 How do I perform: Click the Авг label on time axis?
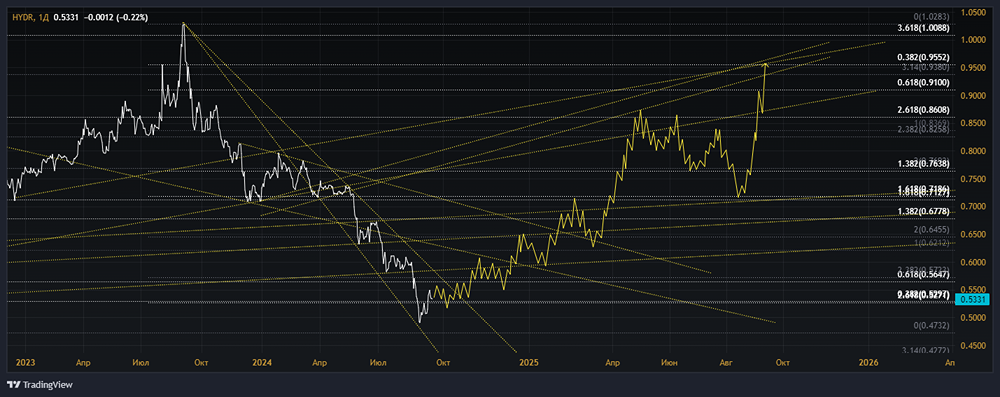coord(726,362)
